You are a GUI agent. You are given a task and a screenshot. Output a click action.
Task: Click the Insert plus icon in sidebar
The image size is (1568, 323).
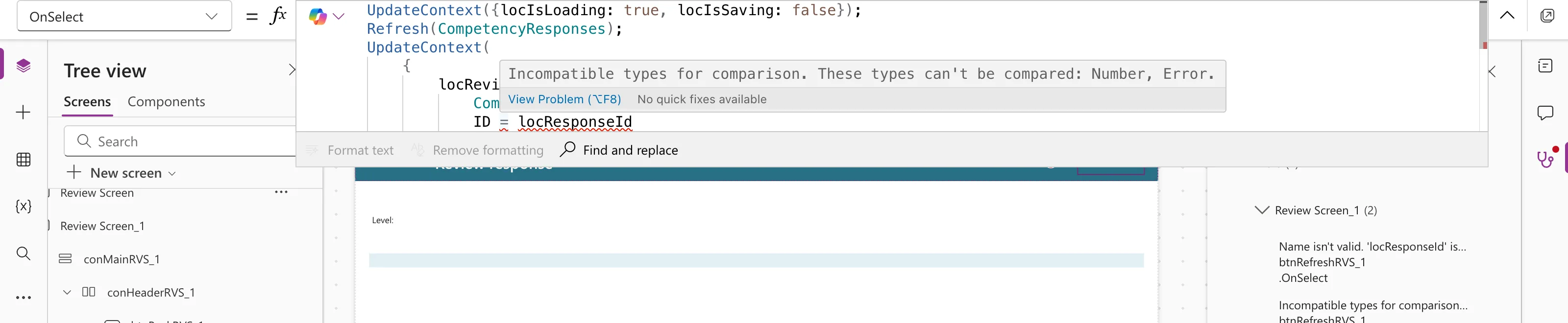pos(23,112)
